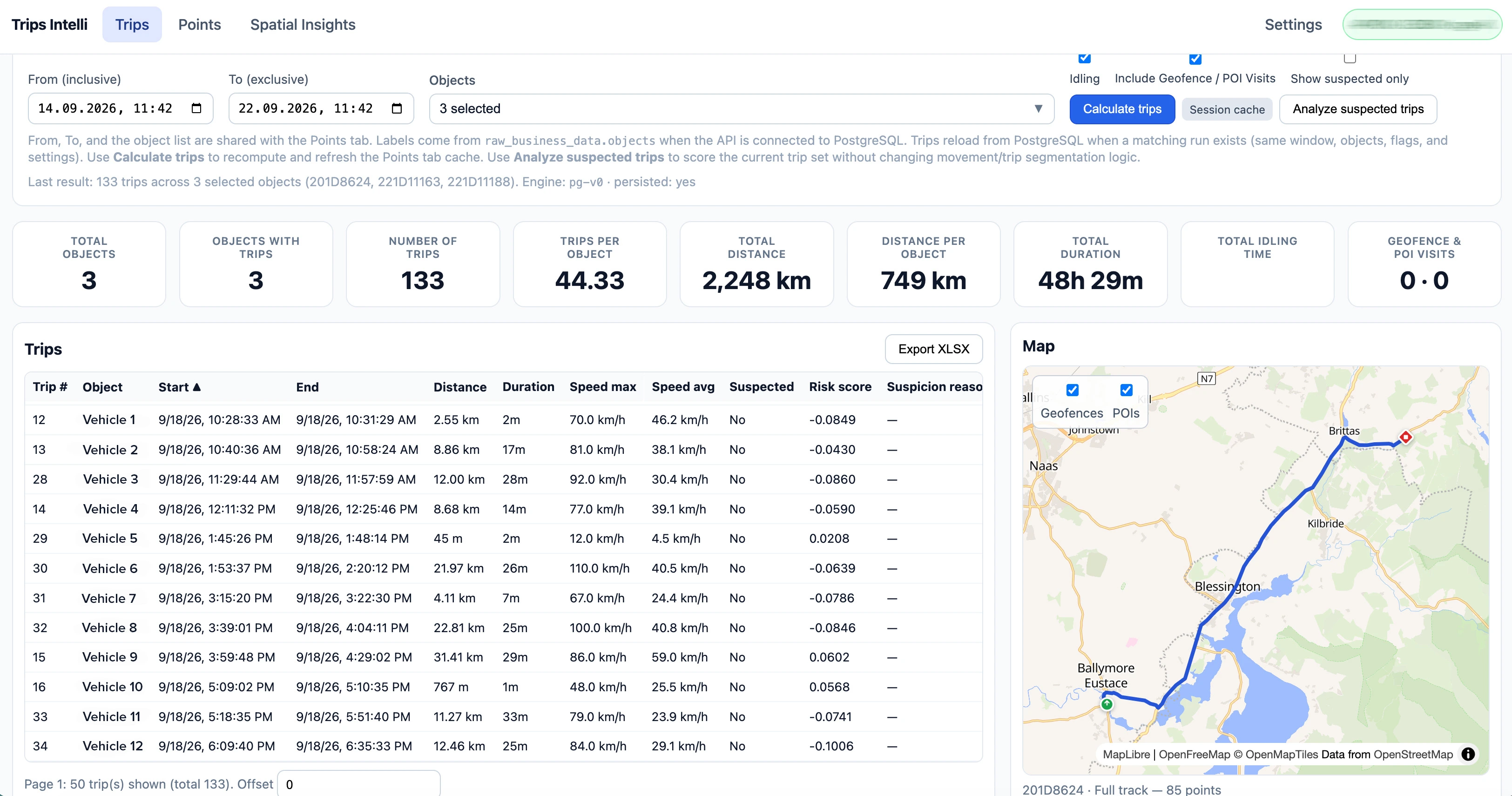Open the Spatial Insights tab
This screenshot has width=1512, height=796.
tap(303, 25)
